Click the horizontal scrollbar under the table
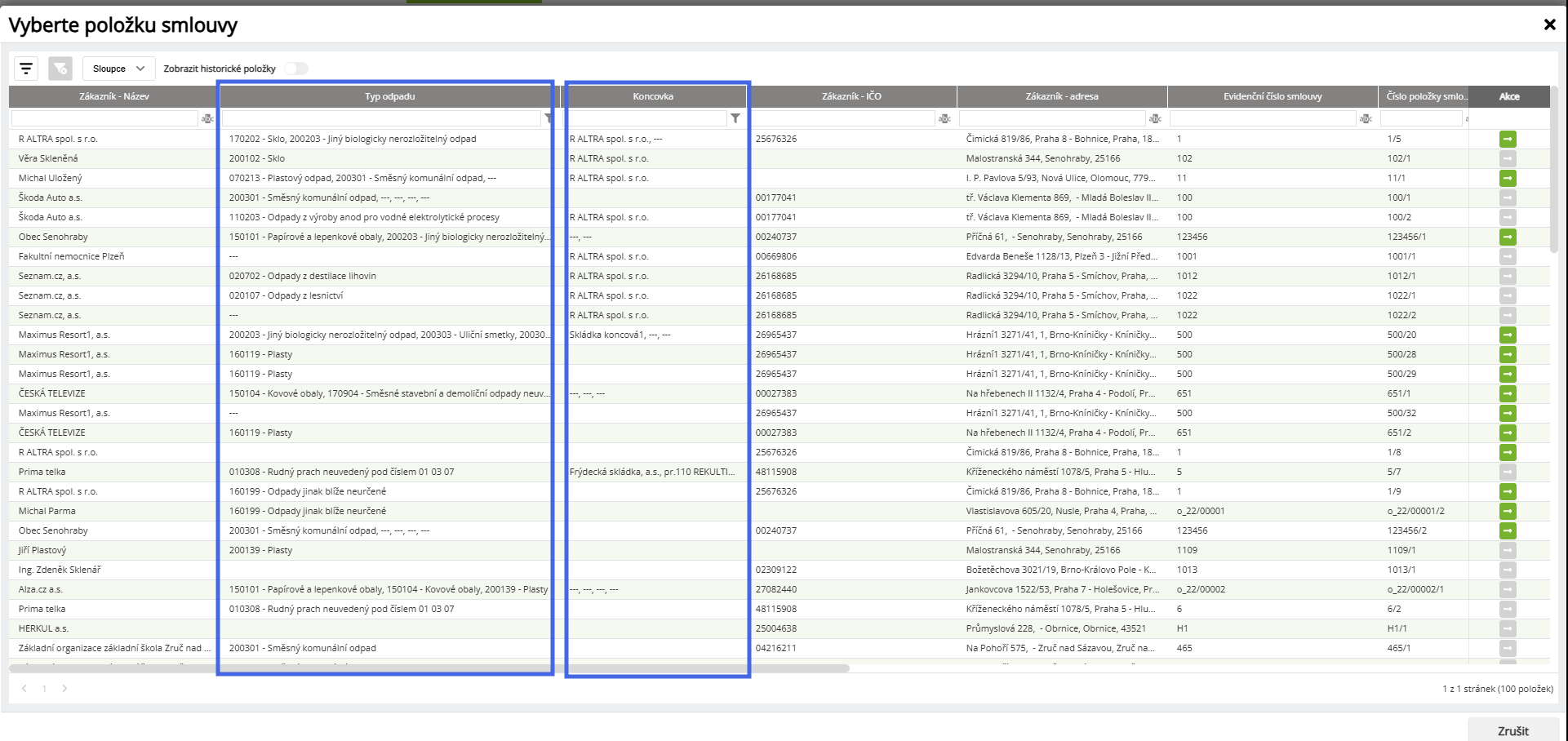 click(x=429, y=668)
